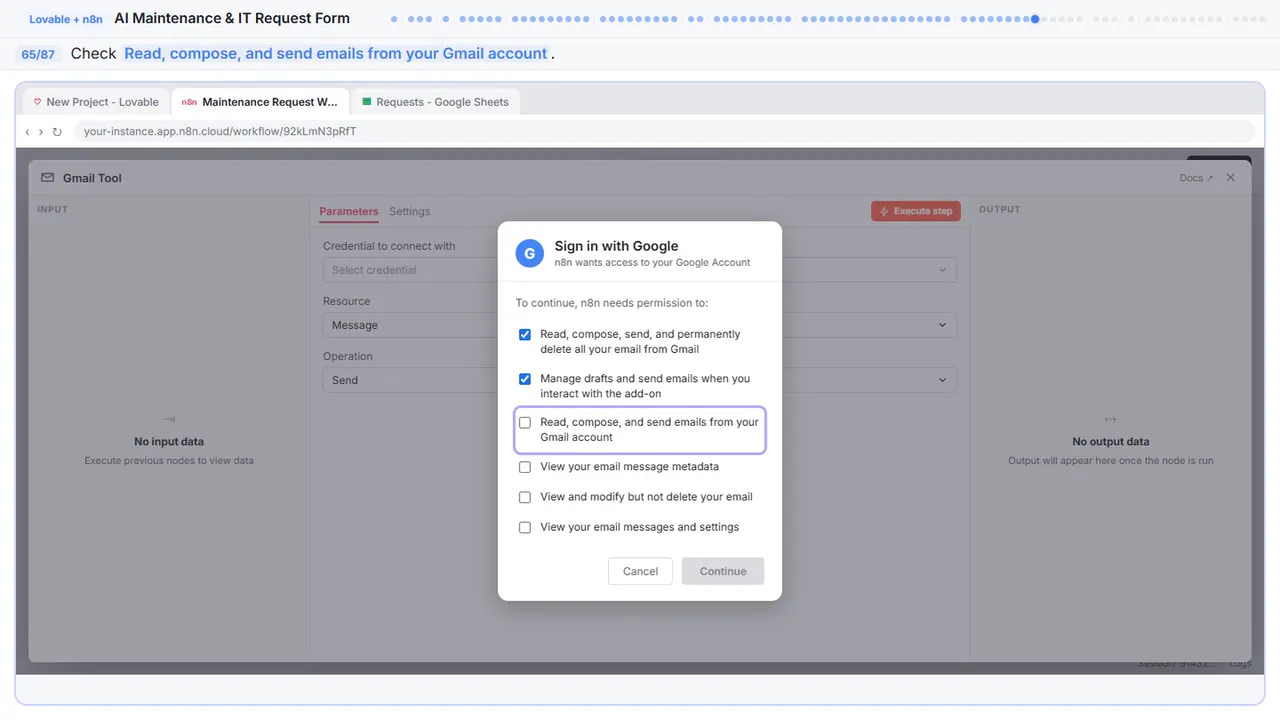Check 'Read, compose, and send emails' permission
This screenshot has height=720, width=1280.
coord(525,423)
